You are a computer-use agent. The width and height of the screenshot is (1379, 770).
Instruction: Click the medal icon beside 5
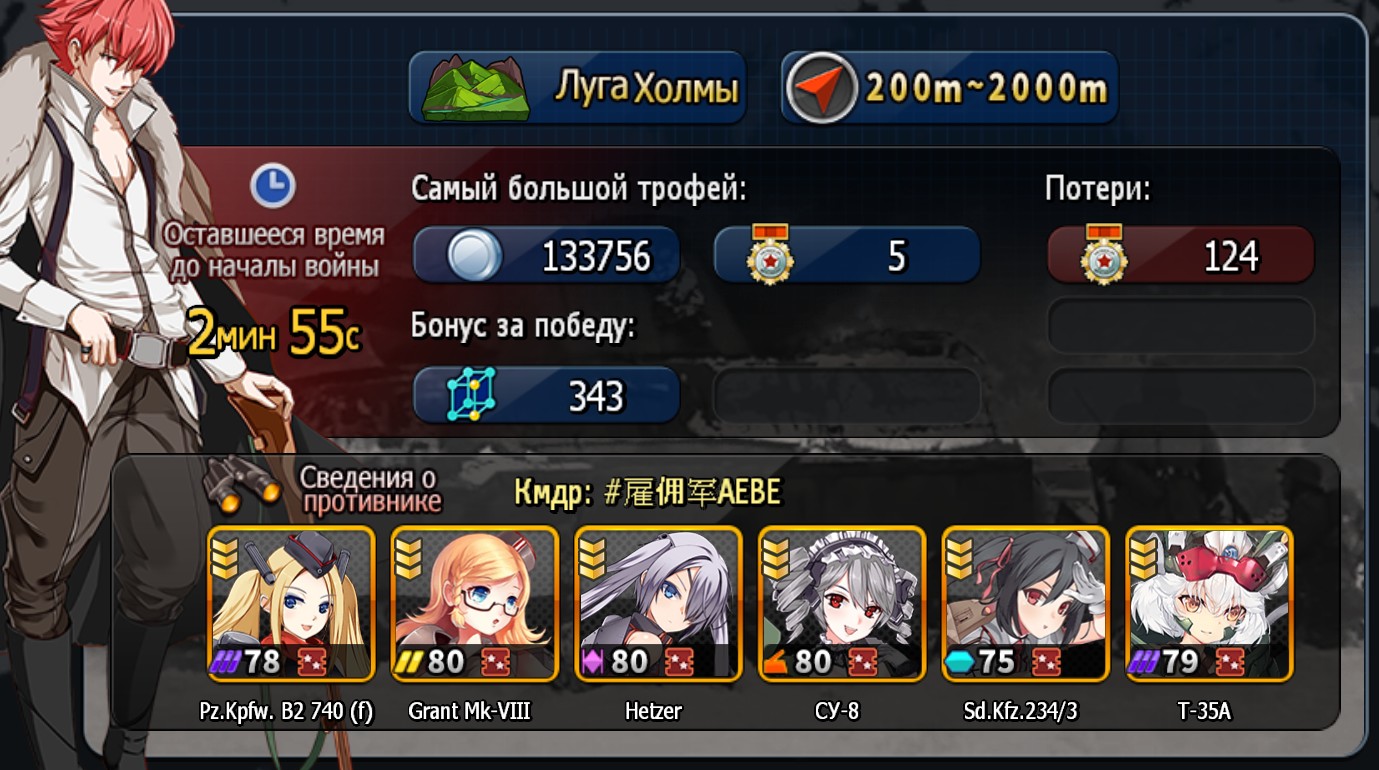point(770,256)
